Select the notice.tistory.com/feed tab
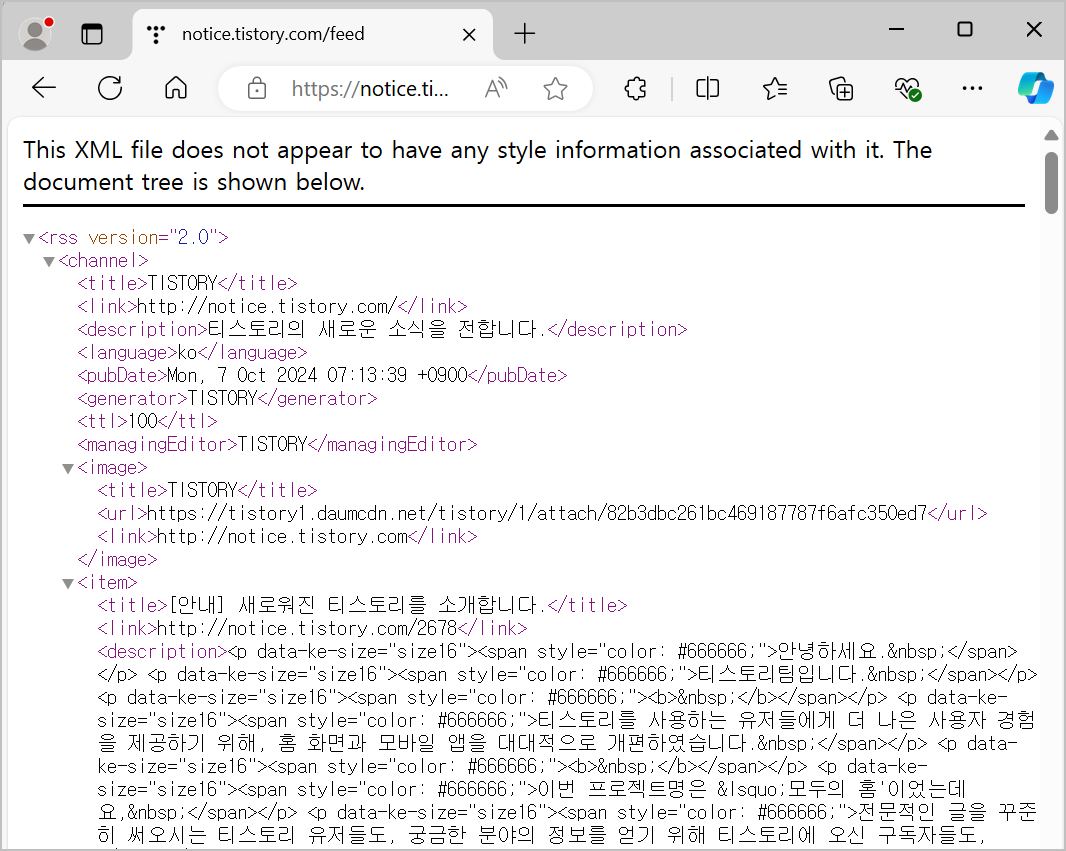The image size is (1066, 851). coord(312,34)
